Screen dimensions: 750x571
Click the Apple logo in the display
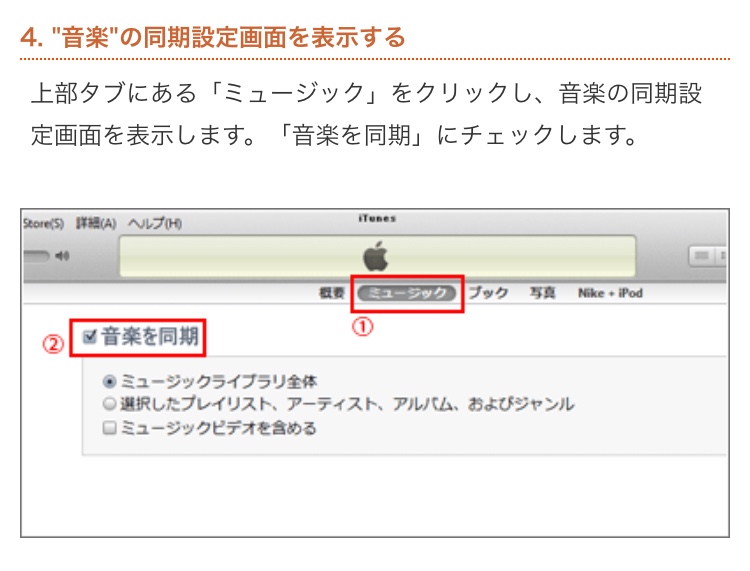click(x=376, y=256)
